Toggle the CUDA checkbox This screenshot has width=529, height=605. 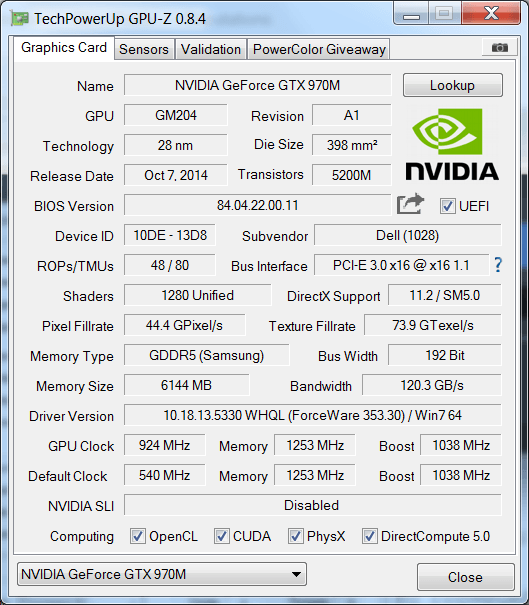[x=221, y=536]
